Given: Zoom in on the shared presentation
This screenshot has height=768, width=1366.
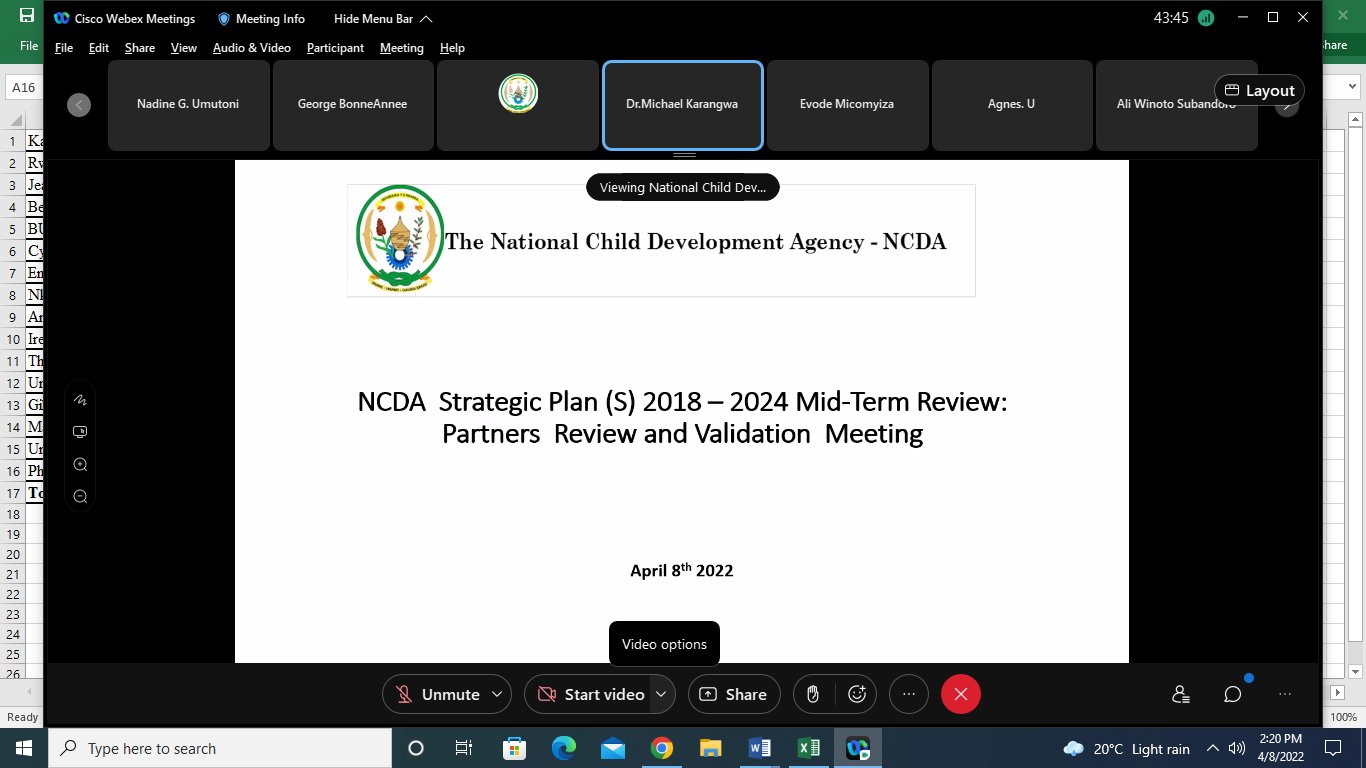Looking at the screenshot, I should 80,464.
